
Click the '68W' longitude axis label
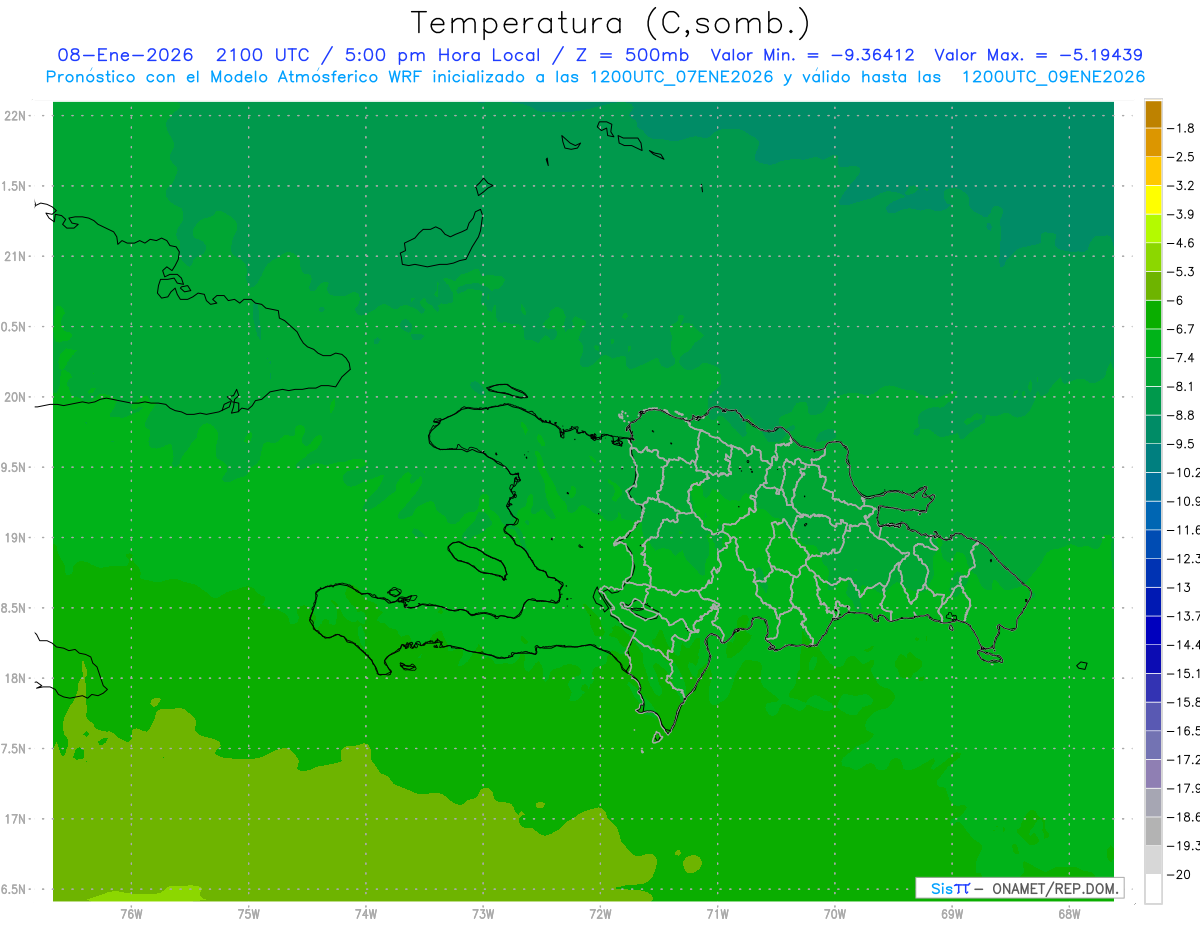1069,914
